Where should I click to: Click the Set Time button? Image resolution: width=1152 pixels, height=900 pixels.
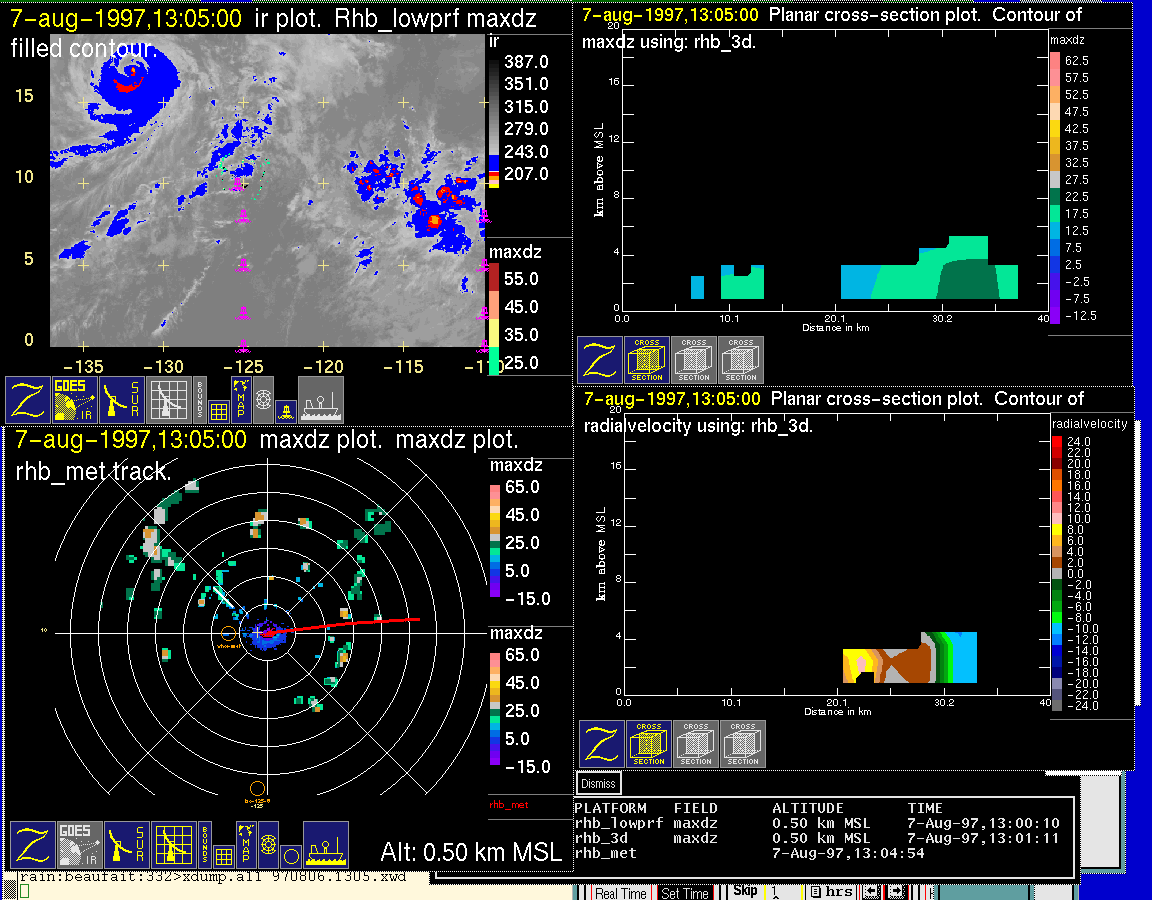pyautogui.click(x=685, y=893)
